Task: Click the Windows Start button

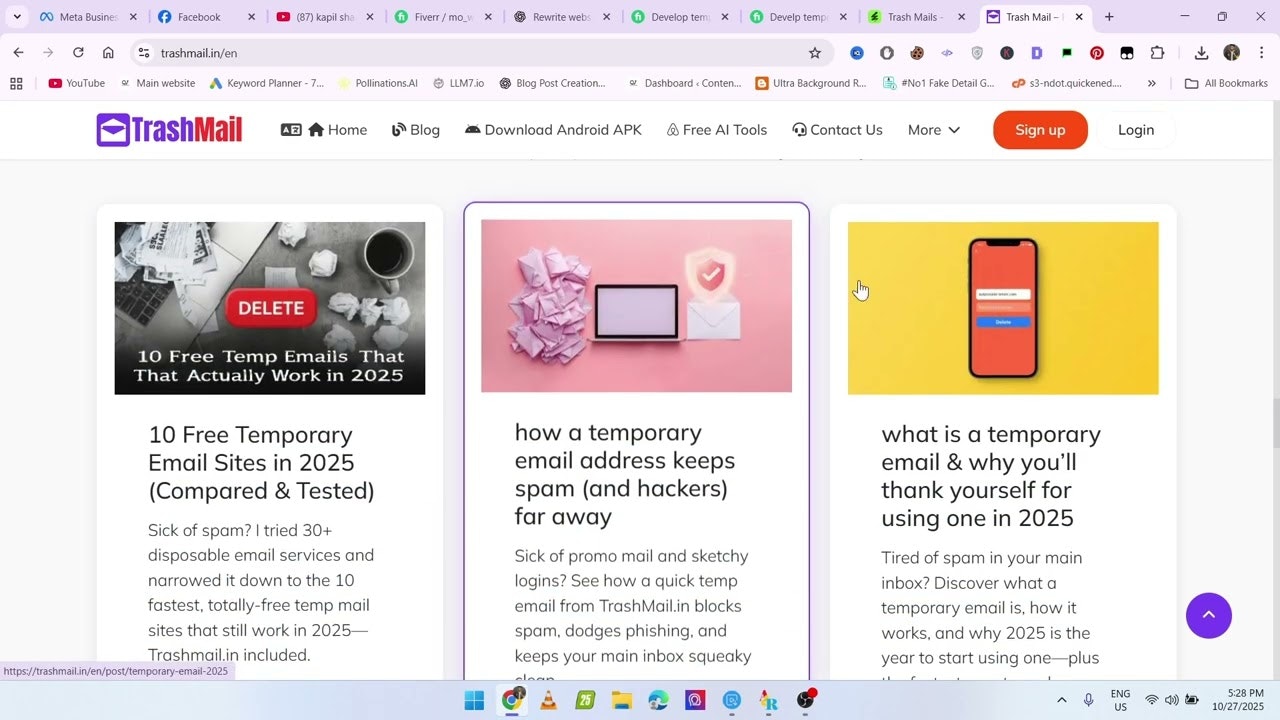Action: tap(473, 700)
